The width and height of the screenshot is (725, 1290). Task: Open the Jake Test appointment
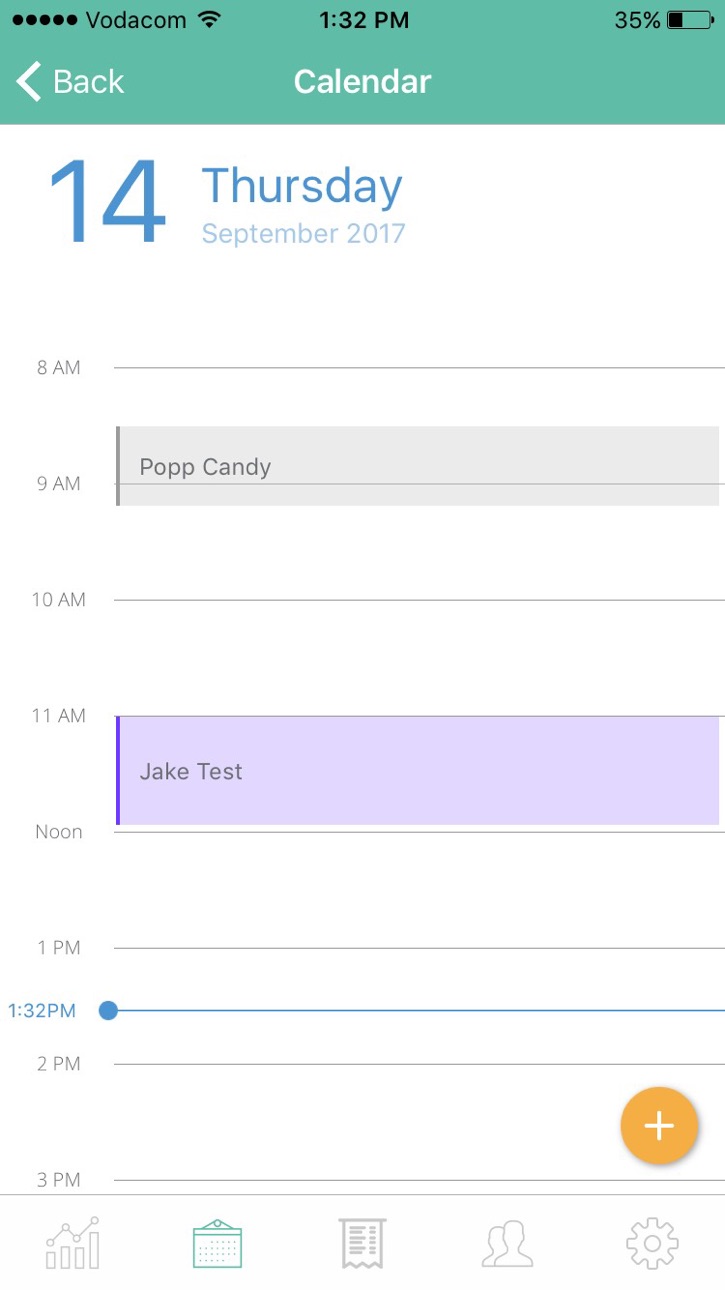click(417, 771)
